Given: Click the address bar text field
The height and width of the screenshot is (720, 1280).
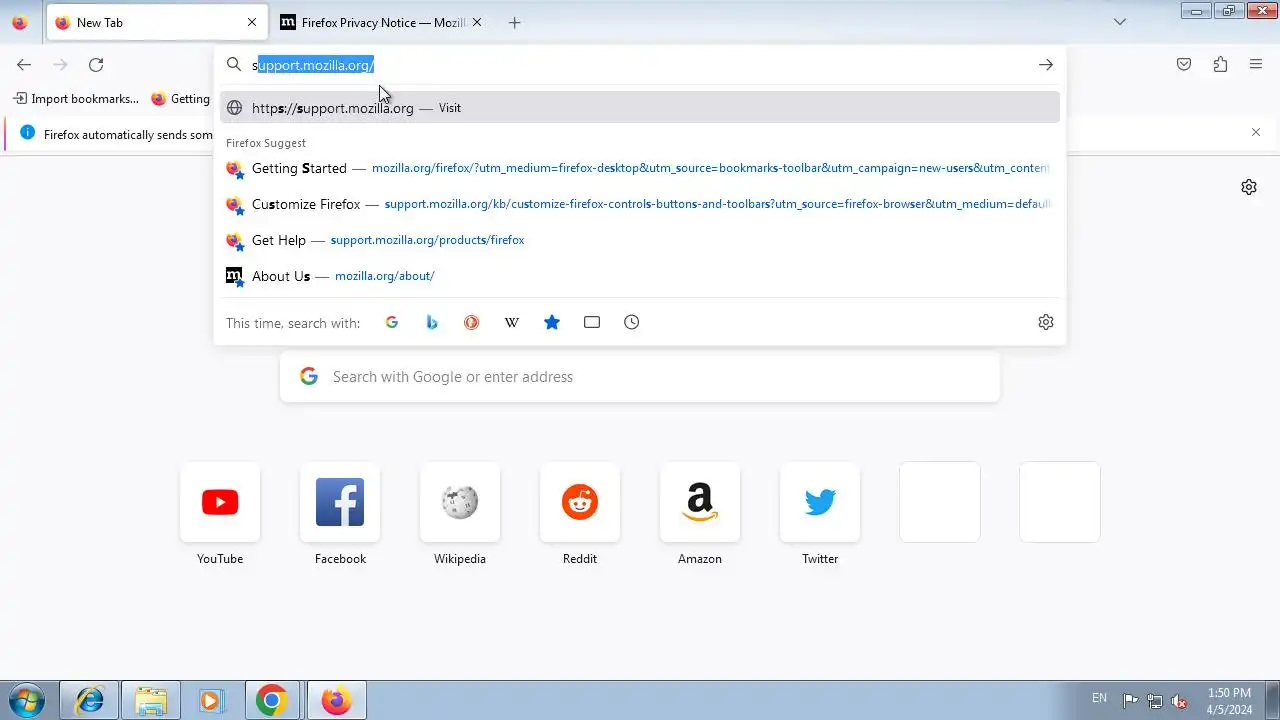Looking at the screenshot, I should 640,65.
